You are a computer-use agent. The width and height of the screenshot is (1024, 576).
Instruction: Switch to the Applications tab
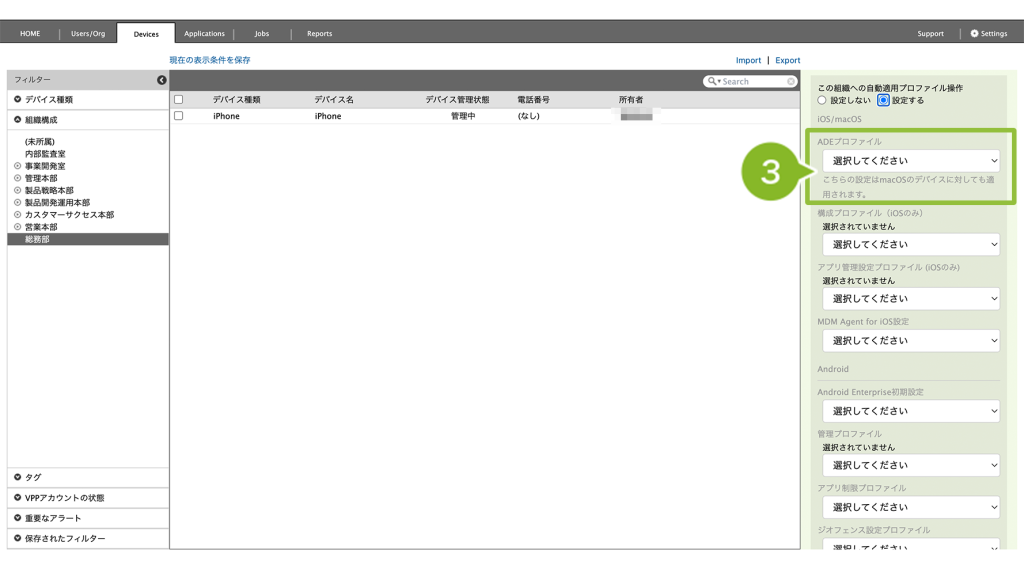[204, 34]
